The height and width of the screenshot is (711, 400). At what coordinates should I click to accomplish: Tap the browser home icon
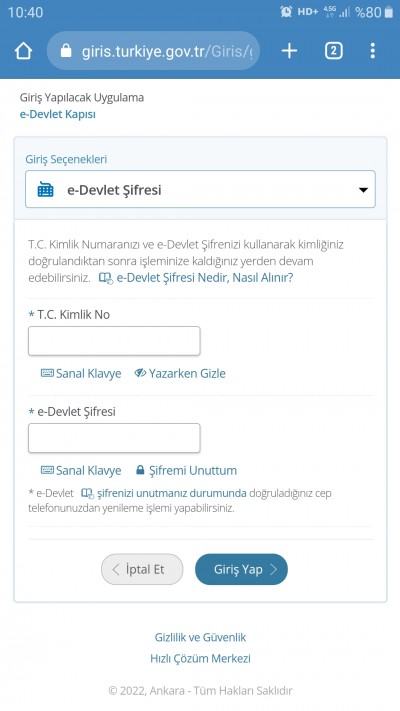(x=24, y=51)
